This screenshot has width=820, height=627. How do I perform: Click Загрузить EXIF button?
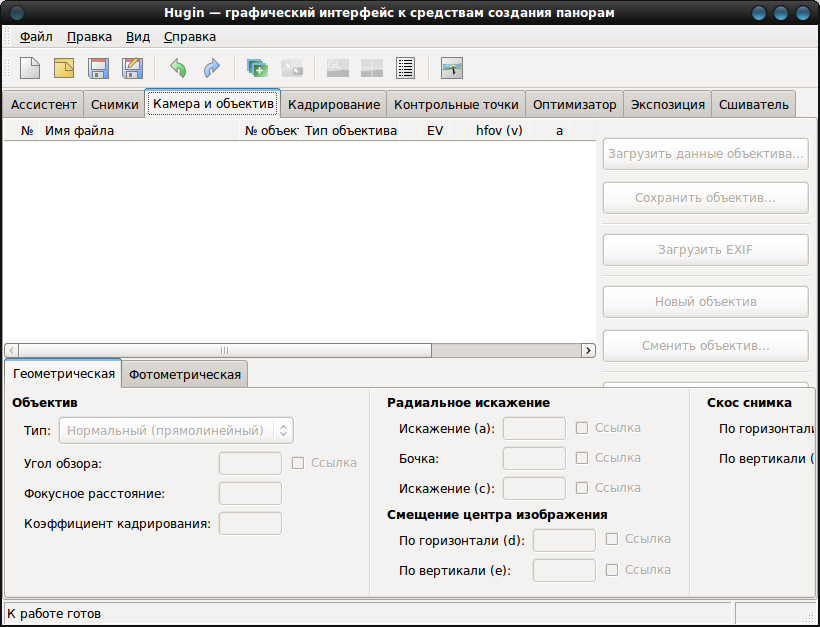pos(705,249)
